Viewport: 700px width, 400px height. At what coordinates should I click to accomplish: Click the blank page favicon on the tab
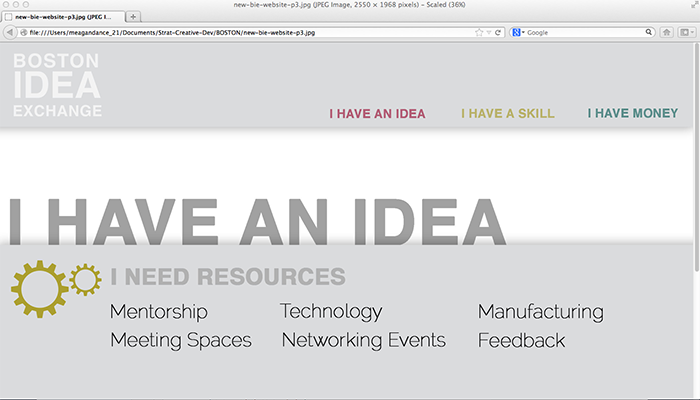click(8, 17)
